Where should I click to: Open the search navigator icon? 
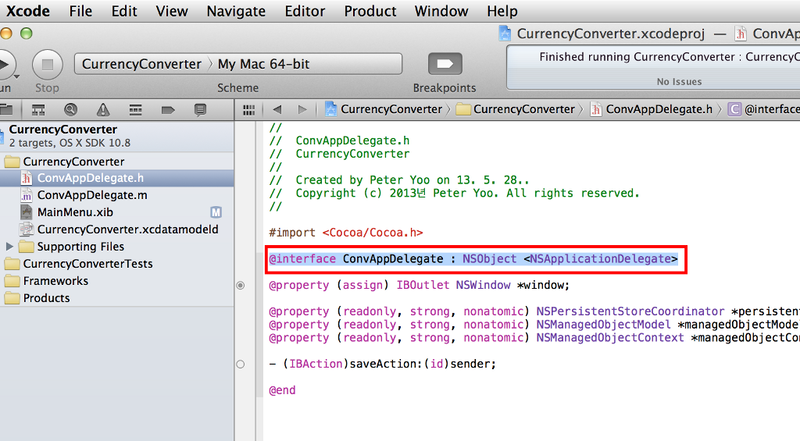pyautogui.click(x=70, y=108)
